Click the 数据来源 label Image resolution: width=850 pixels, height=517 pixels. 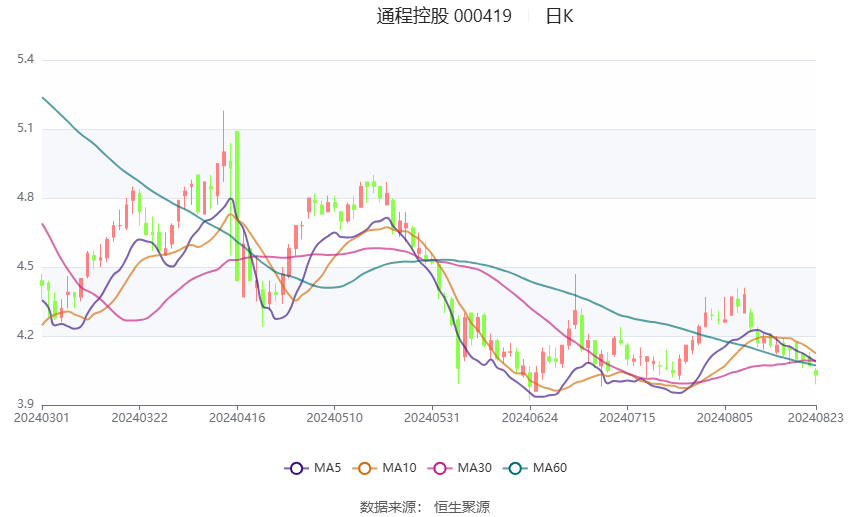tap(388, 507)
